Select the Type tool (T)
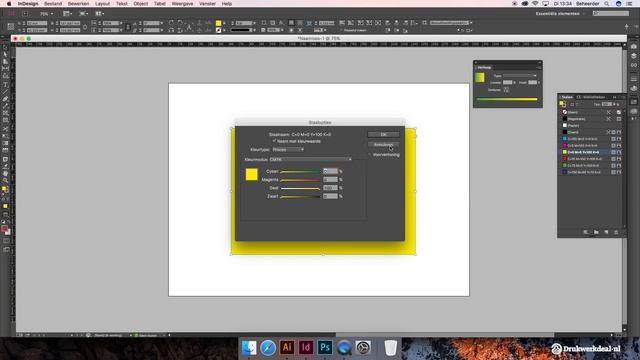This screenshot has width=640, height=360. 5,84
